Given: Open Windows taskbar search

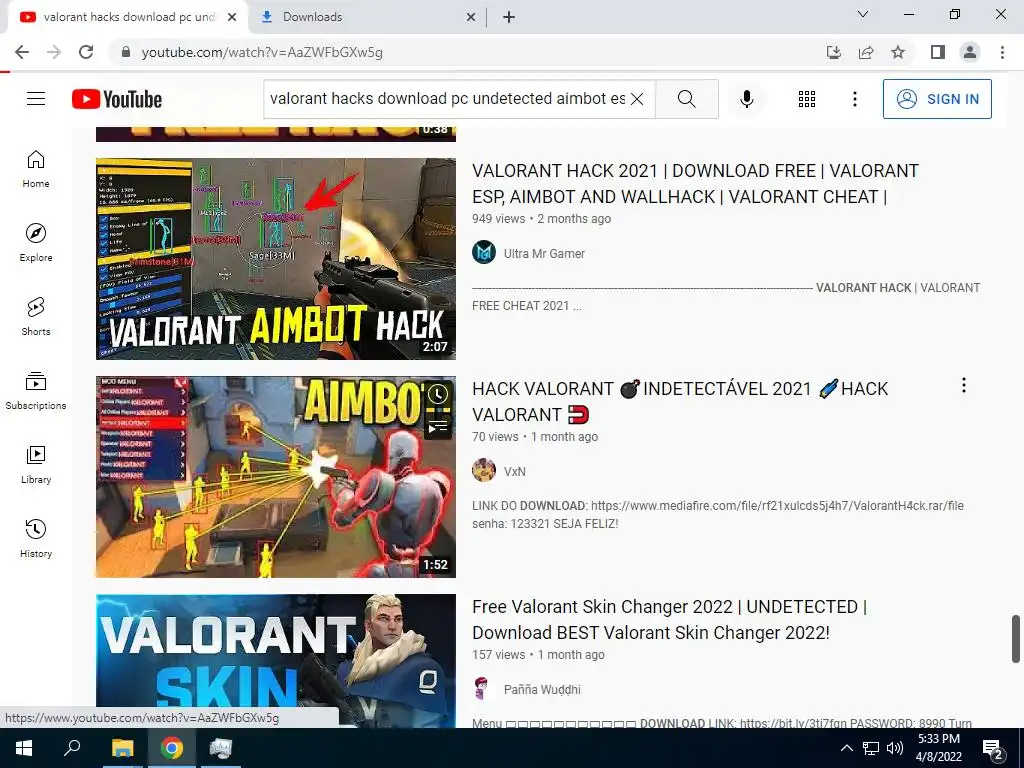Looking at the screenshot, I should point(72,748).
